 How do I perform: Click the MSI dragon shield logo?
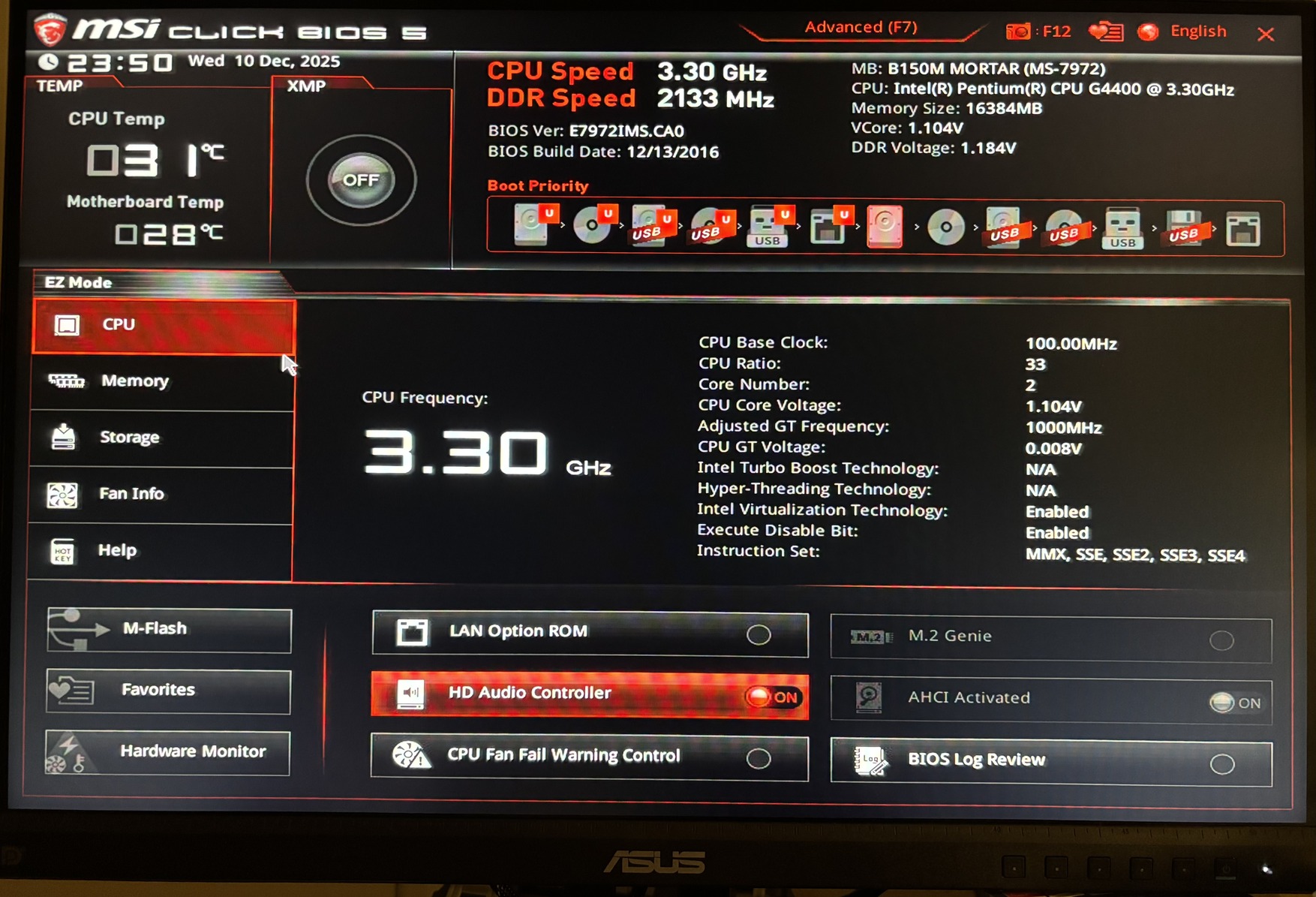[x=50, y=30]
